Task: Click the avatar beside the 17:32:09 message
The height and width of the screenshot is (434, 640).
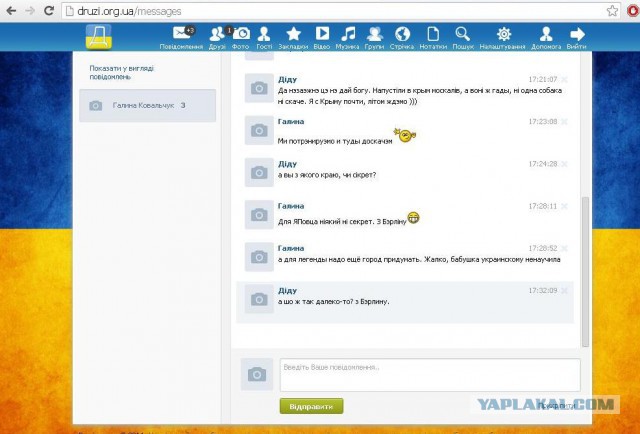Action: [x=259, y=299]
